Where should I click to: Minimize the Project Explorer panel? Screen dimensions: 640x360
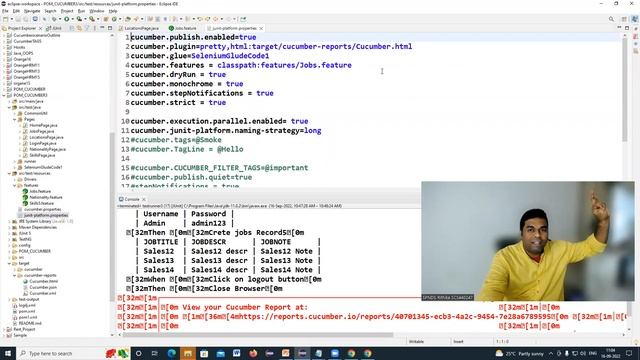pyautogui.click(x=103, y=28)
